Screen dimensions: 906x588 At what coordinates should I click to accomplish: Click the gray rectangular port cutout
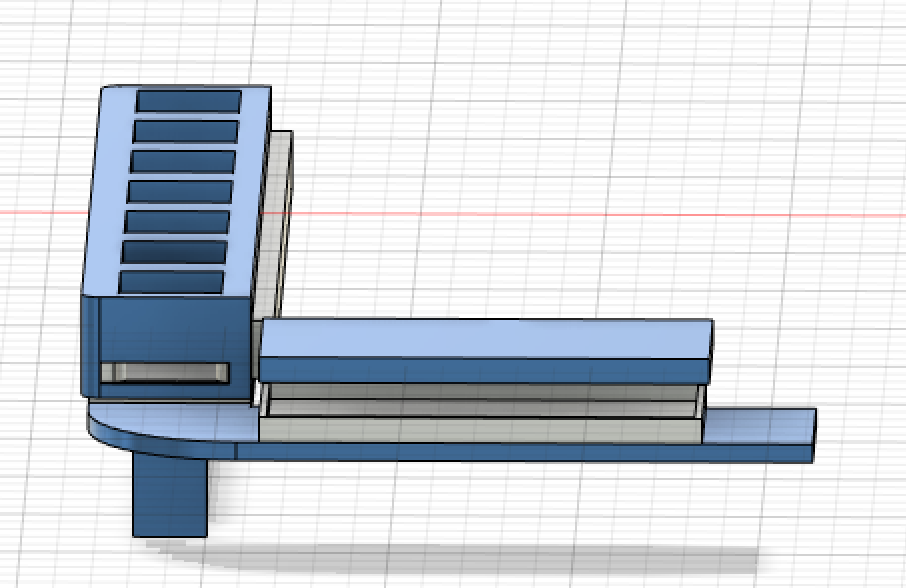(x=165, y=373)
